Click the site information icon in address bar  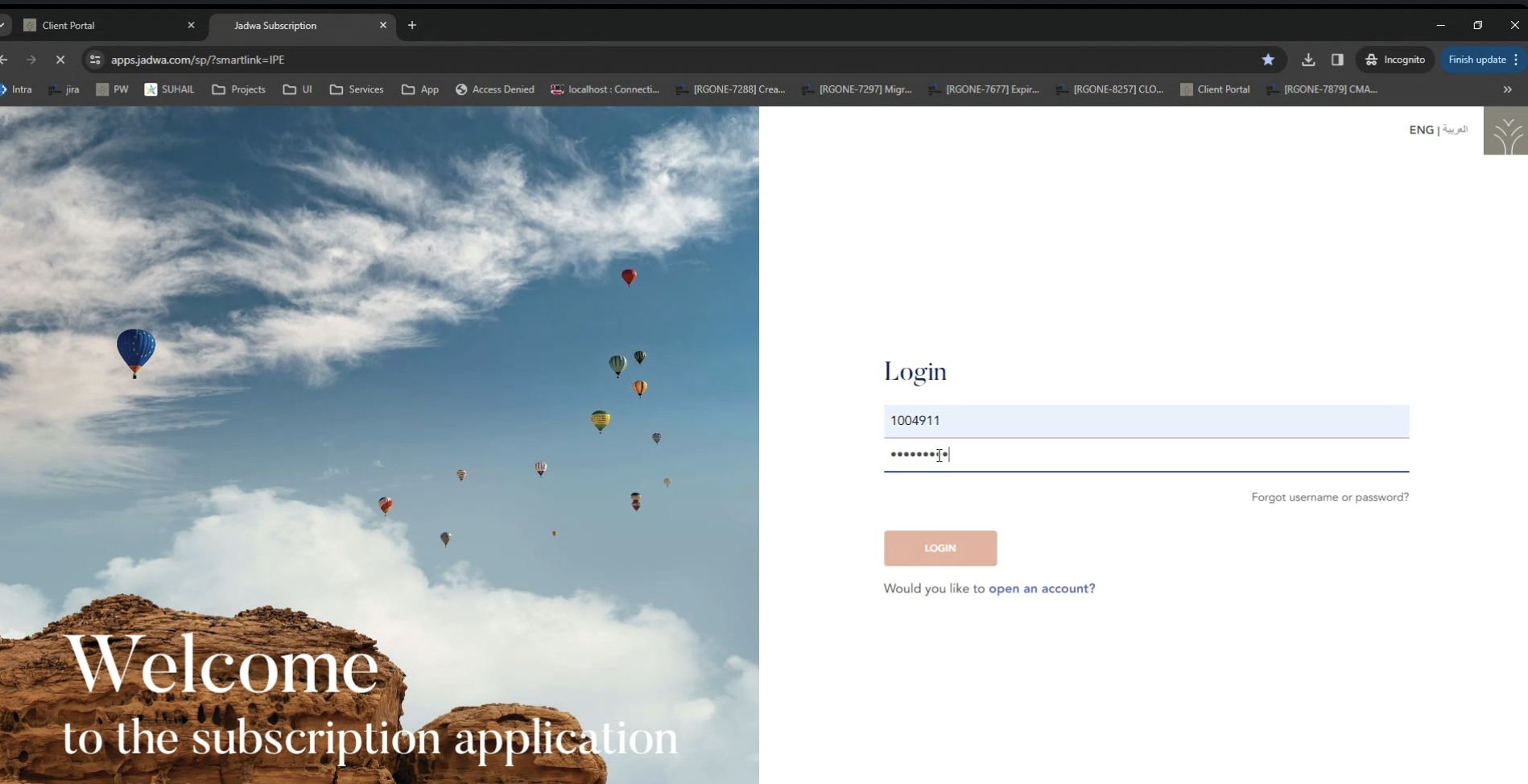[x=95, y=60]
